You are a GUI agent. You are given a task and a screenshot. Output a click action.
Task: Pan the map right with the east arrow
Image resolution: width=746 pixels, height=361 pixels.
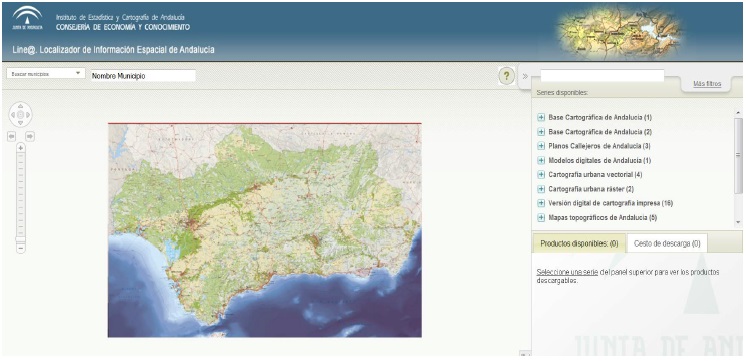pos(28,115)
